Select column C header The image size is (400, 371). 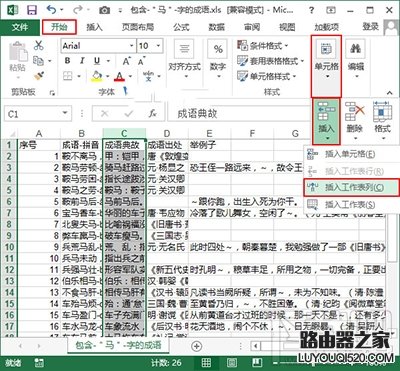point(124,133)
